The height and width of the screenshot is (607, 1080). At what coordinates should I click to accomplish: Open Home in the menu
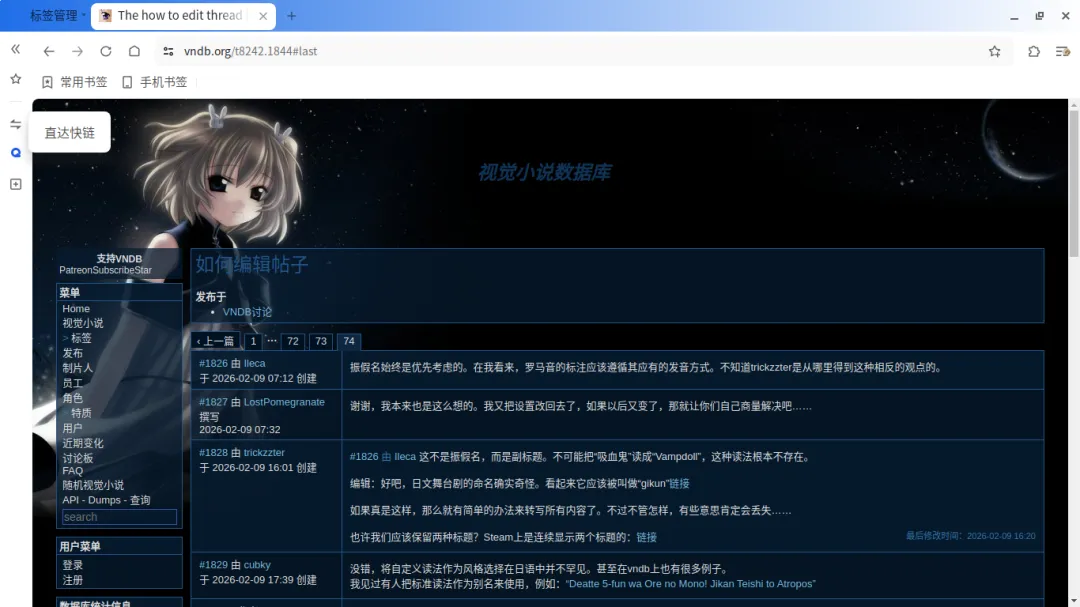click(76, 309)
